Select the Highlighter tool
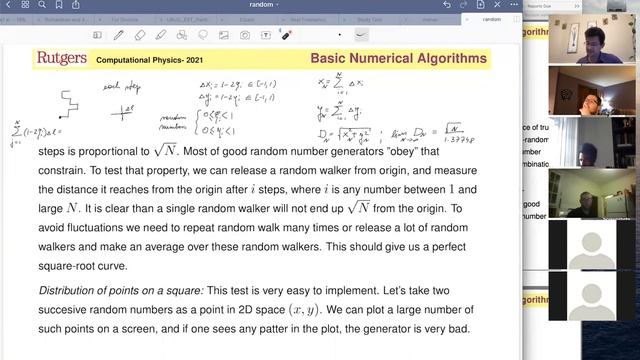 (x=161, y=35)
